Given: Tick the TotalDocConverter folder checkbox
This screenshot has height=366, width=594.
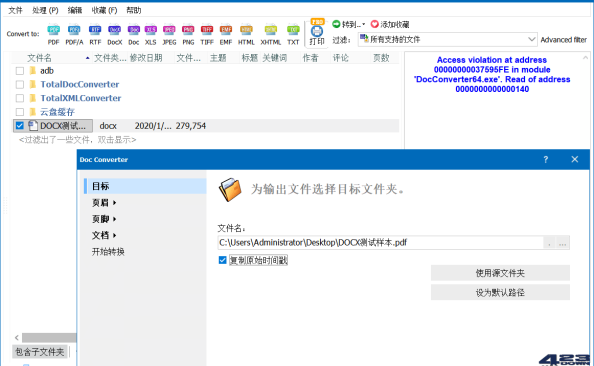Looking at the screenshot, I should (x=20, y=84).
